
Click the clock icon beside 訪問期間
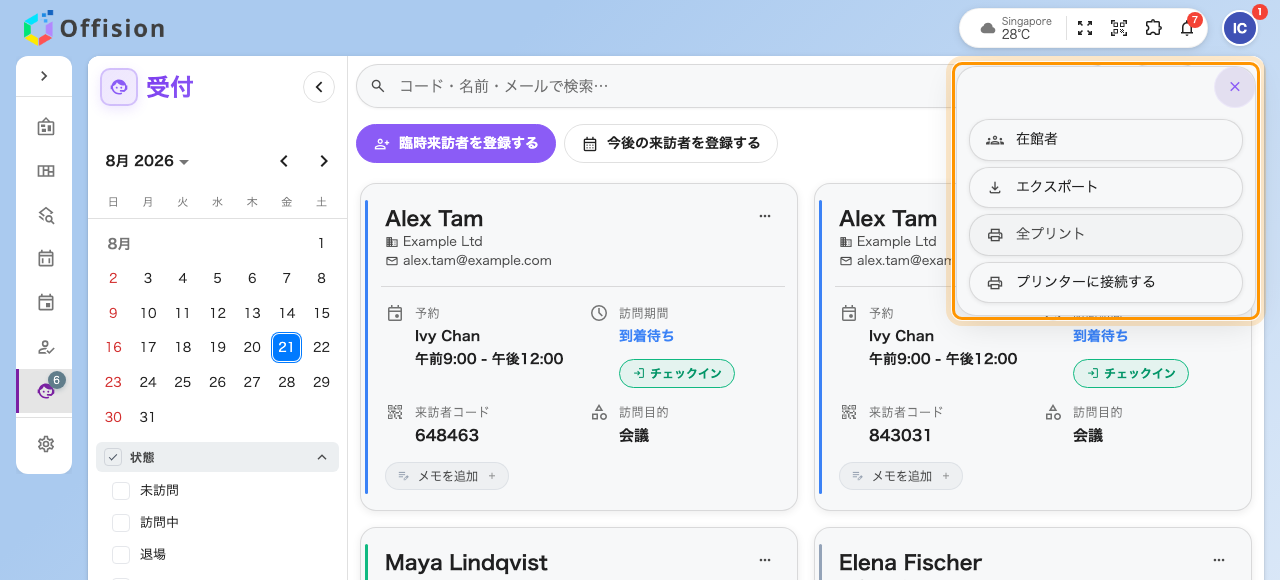599,313
